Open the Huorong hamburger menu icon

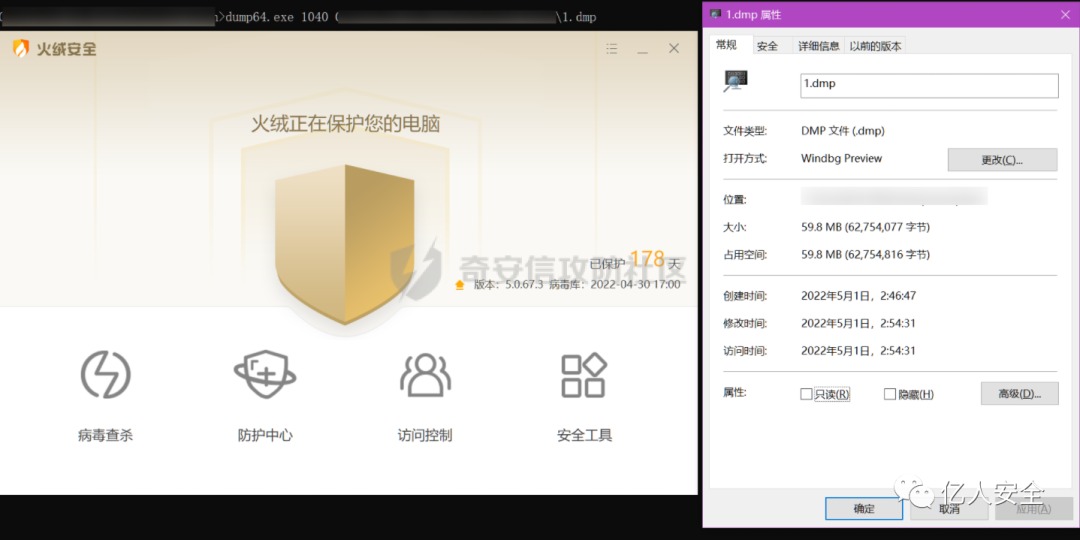point(612,48)
